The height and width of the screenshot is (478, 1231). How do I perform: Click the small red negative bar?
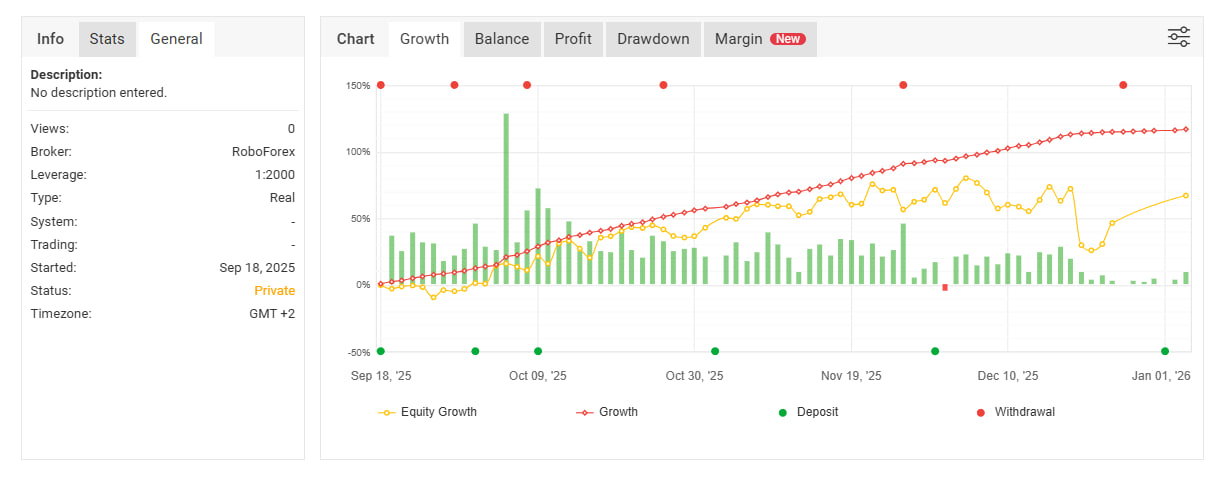(945, 288)
